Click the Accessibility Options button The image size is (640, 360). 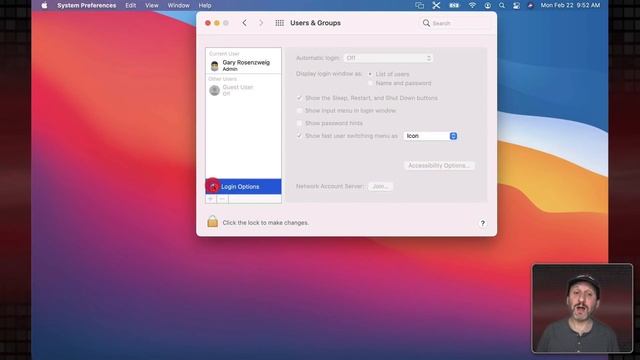(439, 165)
